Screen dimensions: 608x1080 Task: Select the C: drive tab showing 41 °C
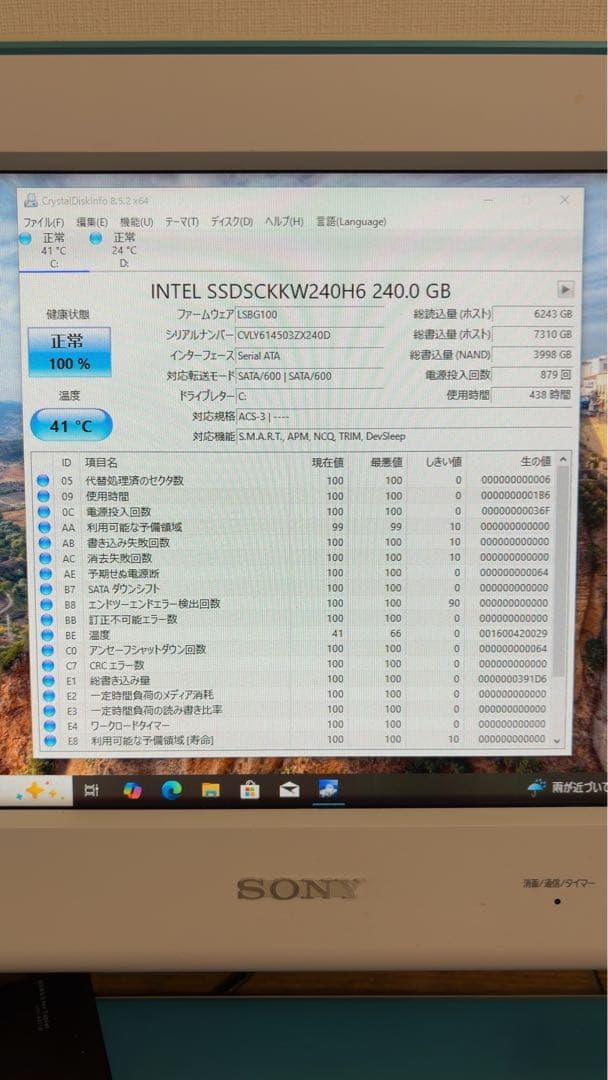(53, 251)
